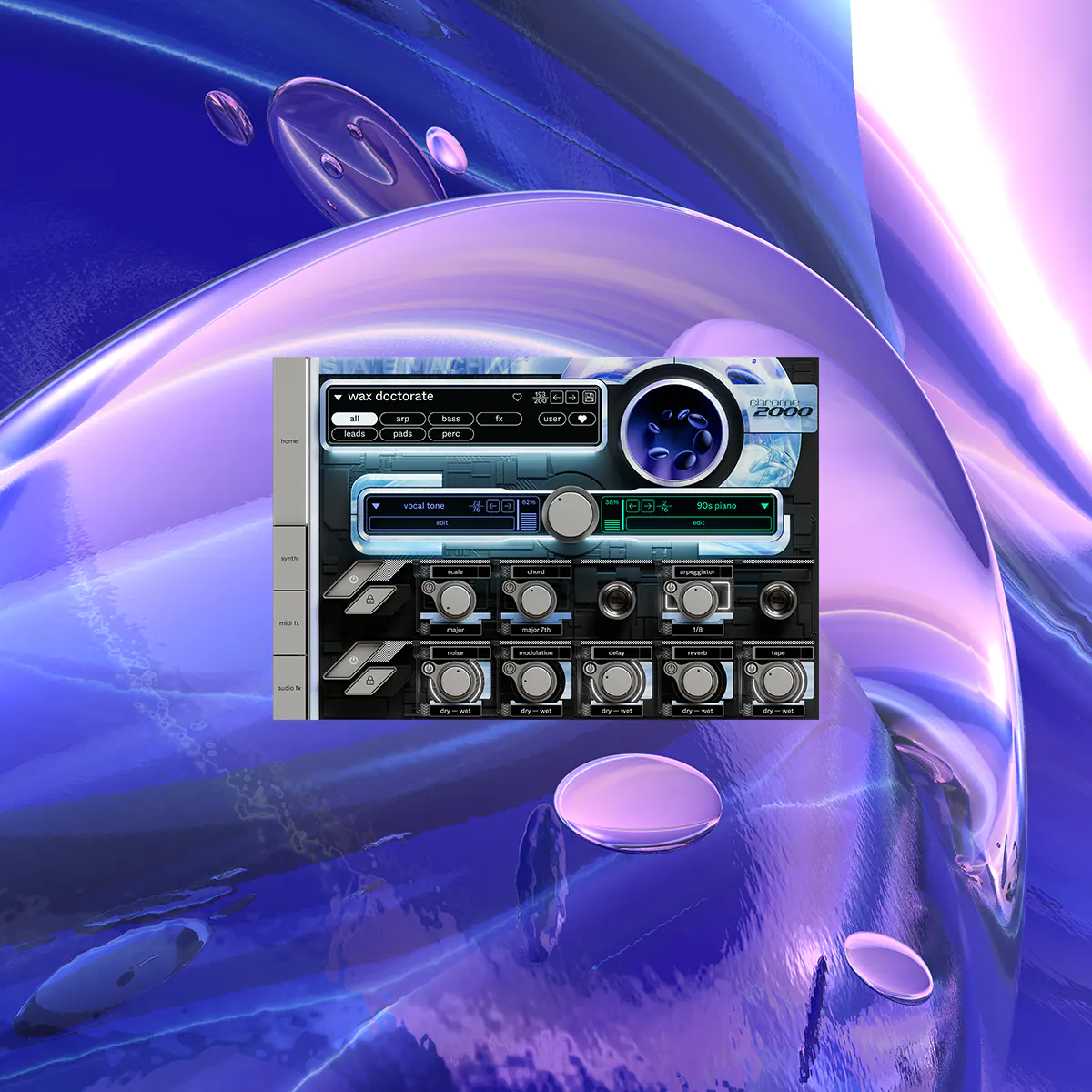Lock the midi fx row
This screenshot has width=1092, height=1092.
tap(370, 600)
